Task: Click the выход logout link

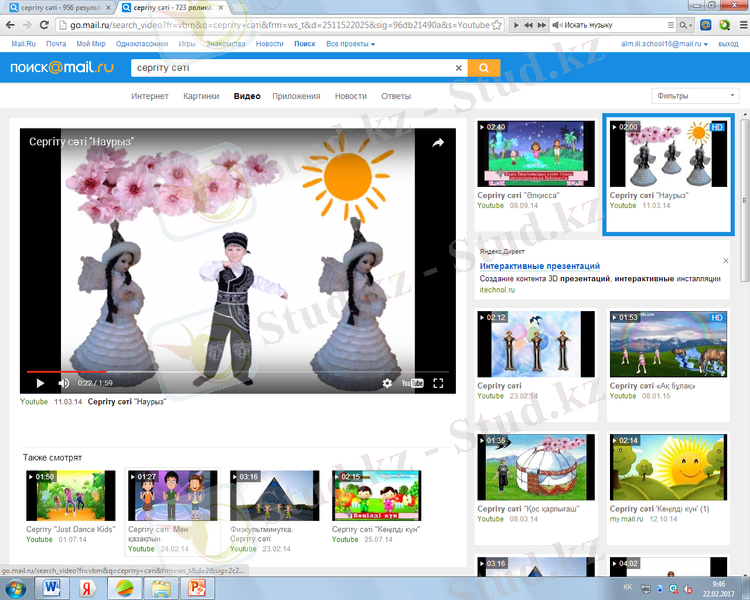Action: 728,44
